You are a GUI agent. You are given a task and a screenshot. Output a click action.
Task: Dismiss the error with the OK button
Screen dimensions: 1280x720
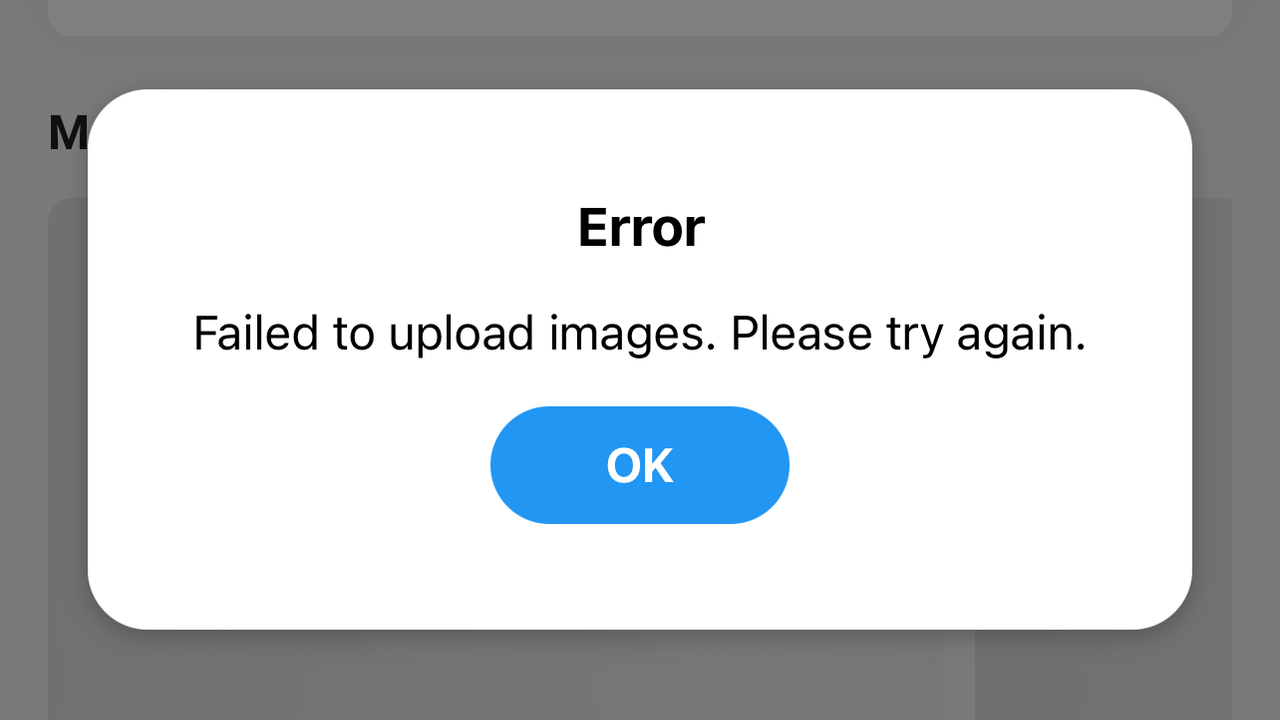click(640, 465)
